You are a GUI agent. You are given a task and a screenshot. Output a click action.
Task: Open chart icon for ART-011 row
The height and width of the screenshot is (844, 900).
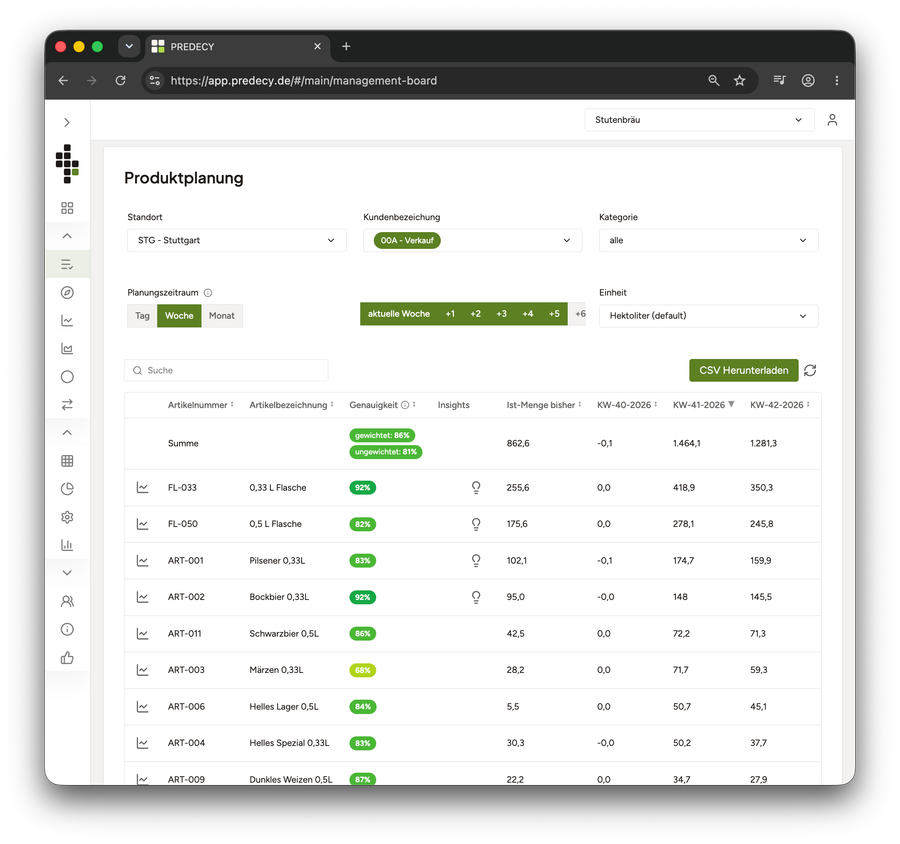pyautogui.click(x=142, y=633)
